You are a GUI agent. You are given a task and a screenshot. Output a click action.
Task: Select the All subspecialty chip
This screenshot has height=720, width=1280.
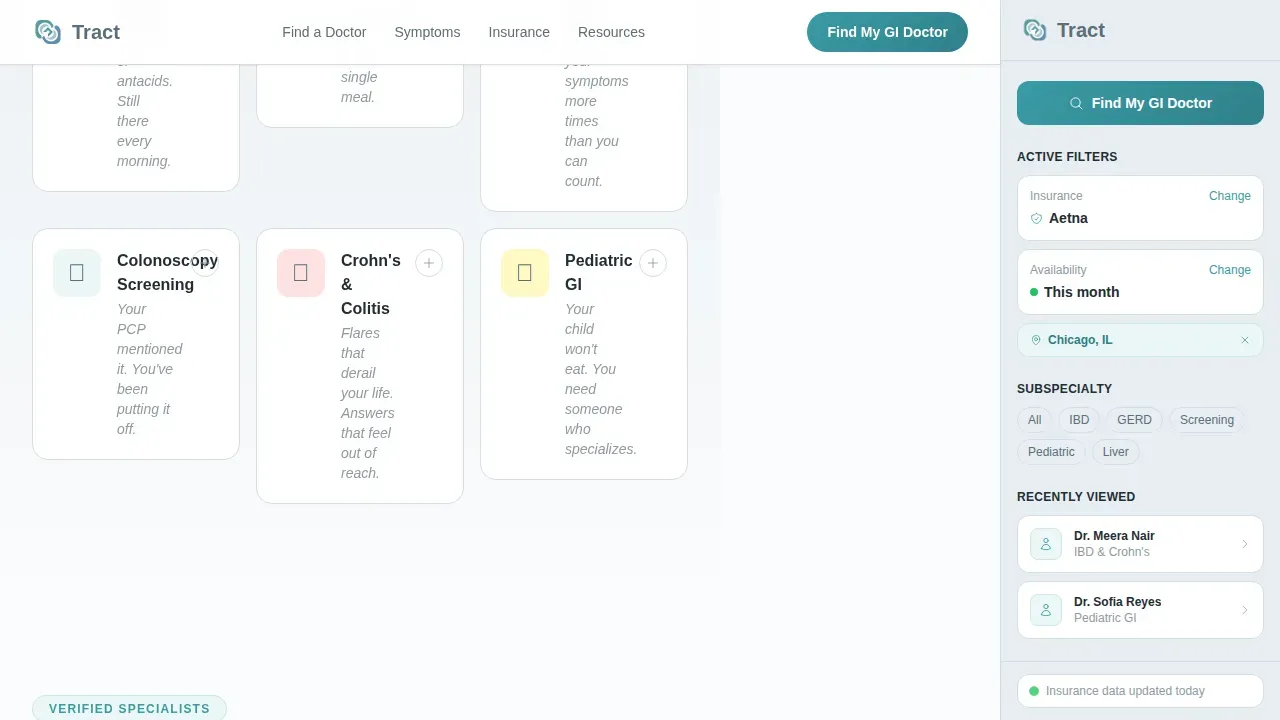click(1034, 420)
